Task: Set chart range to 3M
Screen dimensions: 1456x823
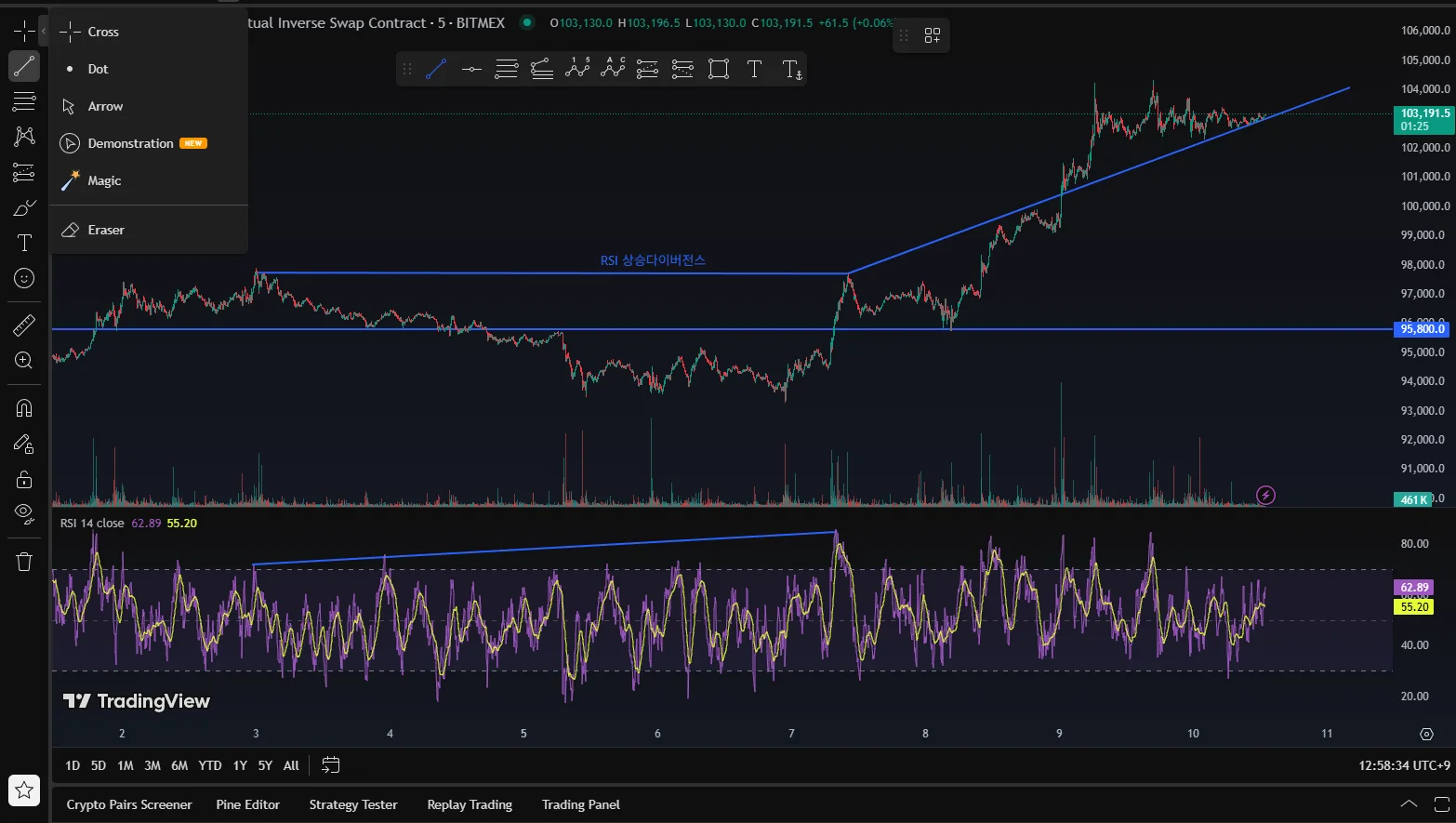Action: pos(152,765)
